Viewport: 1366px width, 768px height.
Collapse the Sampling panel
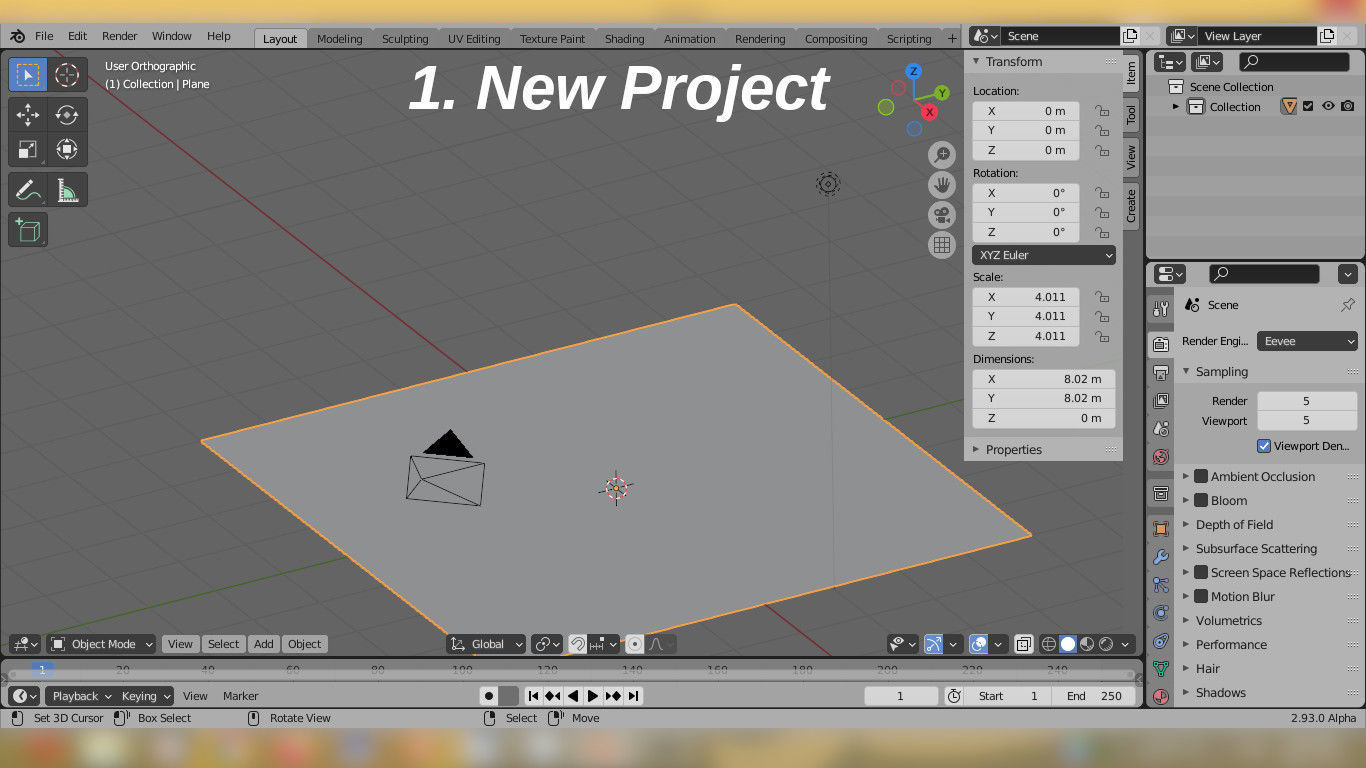click(x=1221, y=372)
